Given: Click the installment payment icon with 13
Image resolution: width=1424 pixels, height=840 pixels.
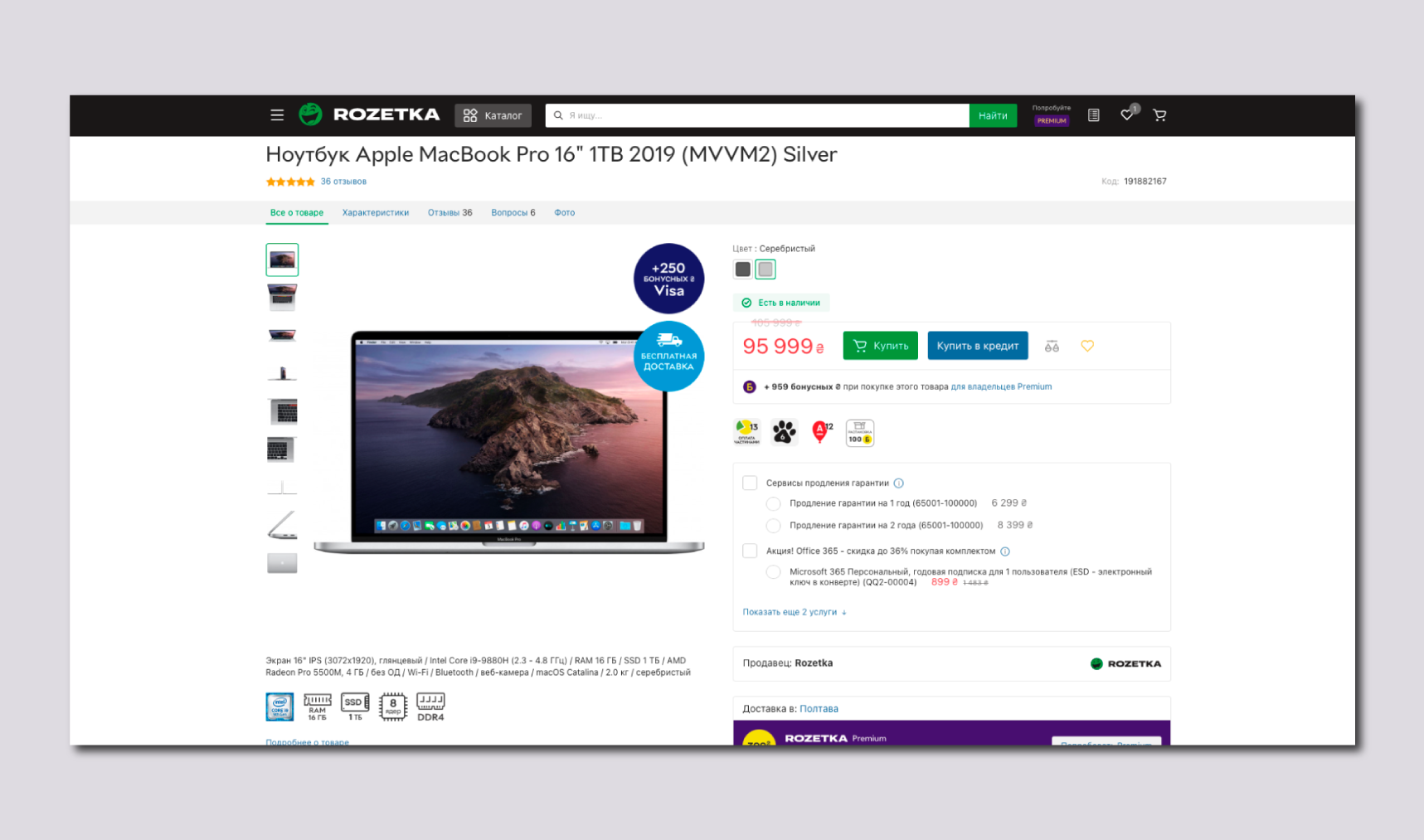Looking at the screenshot, I should pyautogui.click(x=746, y=433).
